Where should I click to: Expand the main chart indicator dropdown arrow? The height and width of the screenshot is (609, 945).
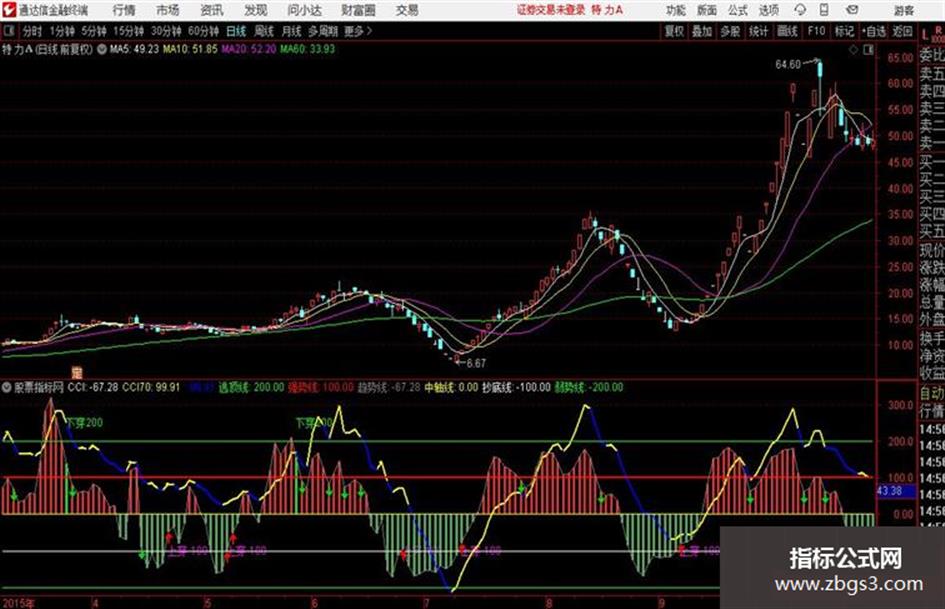[101, 49]
